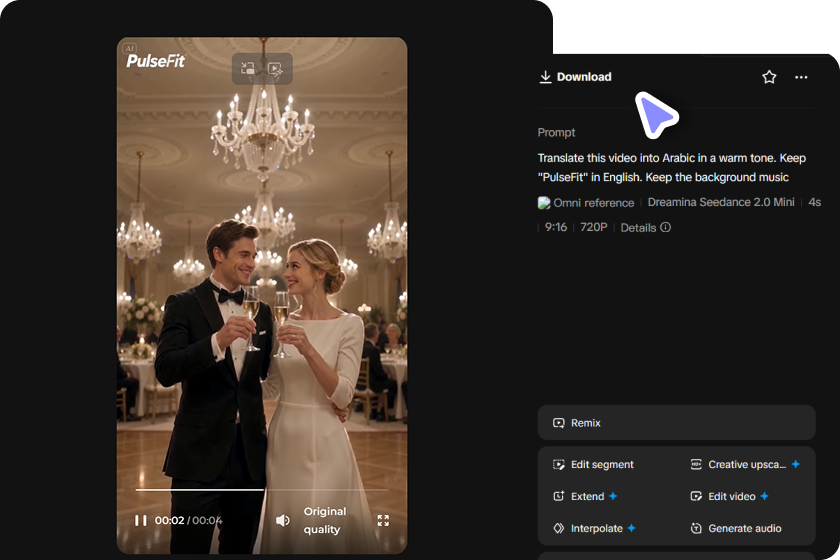Click the Edit video icon

pos(696,496)
